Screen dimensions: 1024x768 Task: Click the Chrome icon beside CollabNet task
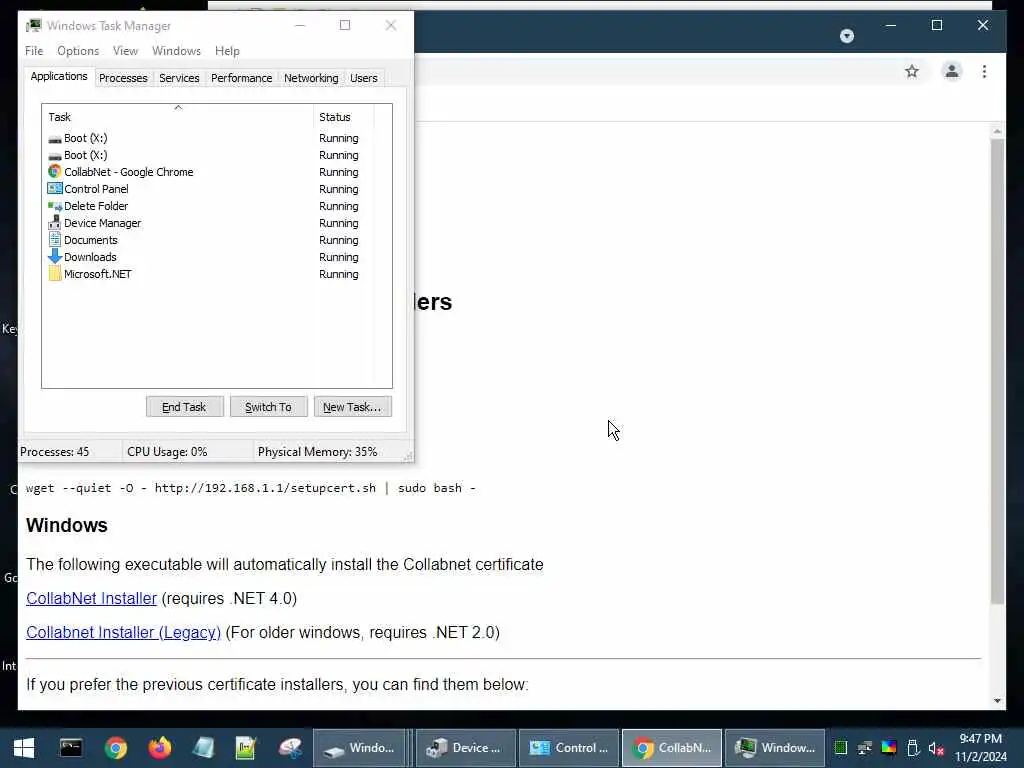(55, 172)
